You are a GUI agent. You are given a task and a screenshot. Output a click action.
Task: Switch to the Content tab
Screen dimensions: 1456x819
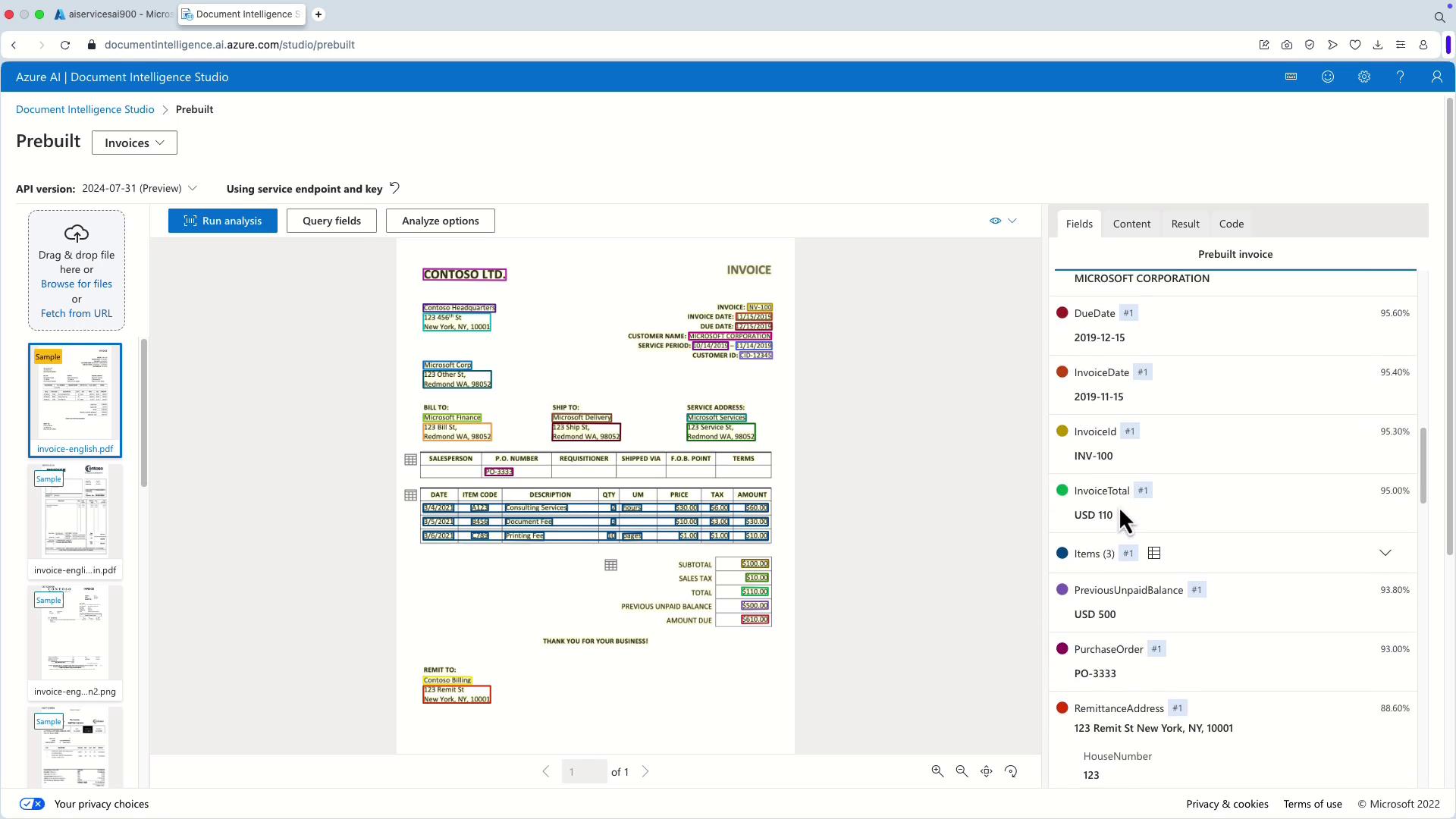tap(1131, 224)
